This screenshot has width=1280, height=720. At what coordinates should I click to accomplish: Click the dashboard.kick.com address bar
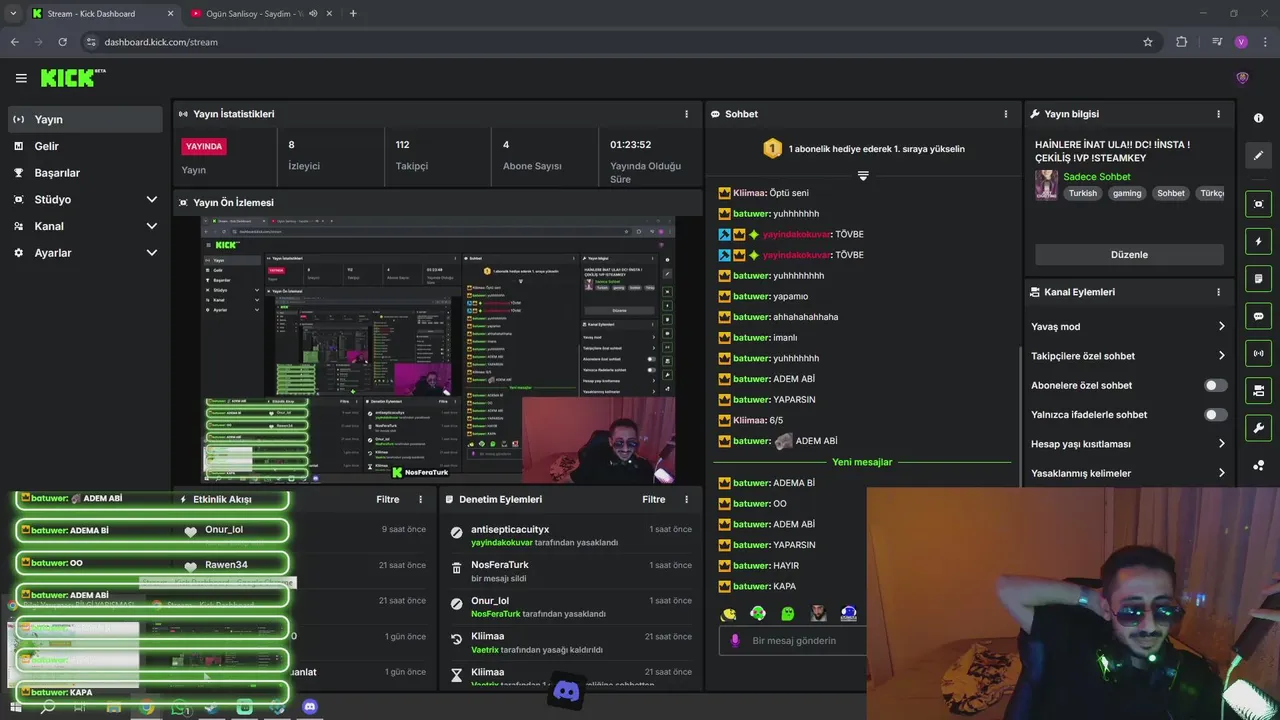coord(161,42)
